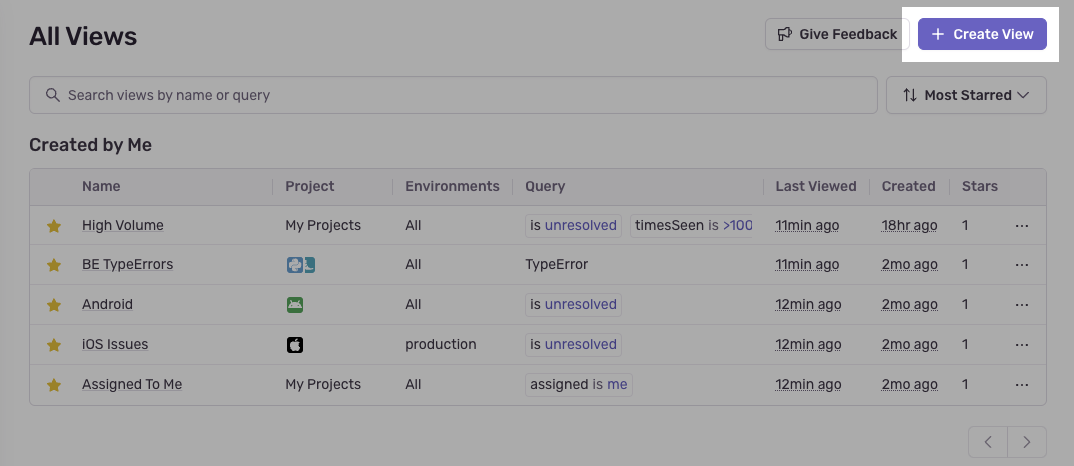1074x466 pixels.
Task: Click the Stars column header
Action: click(x=979, y=186)
